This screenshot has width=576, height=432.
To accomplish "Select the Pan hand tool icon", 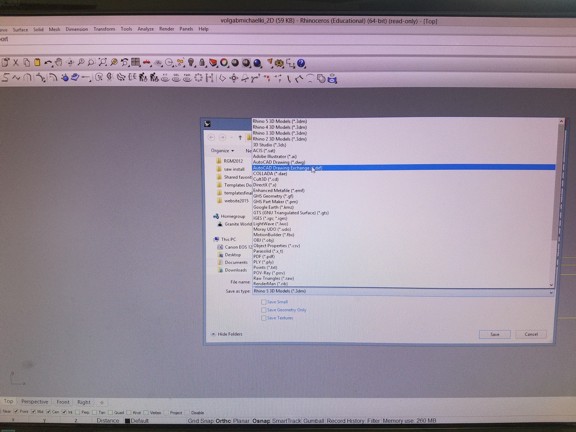I will pos(59,63).
